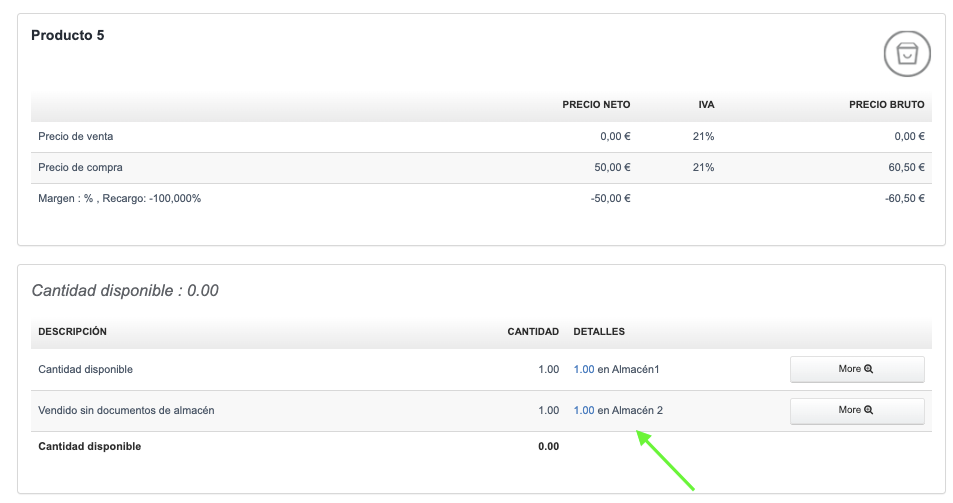The image size is (953, 503).
Task: Select the Precio de venta row label
Action: [x=82, y=137]
